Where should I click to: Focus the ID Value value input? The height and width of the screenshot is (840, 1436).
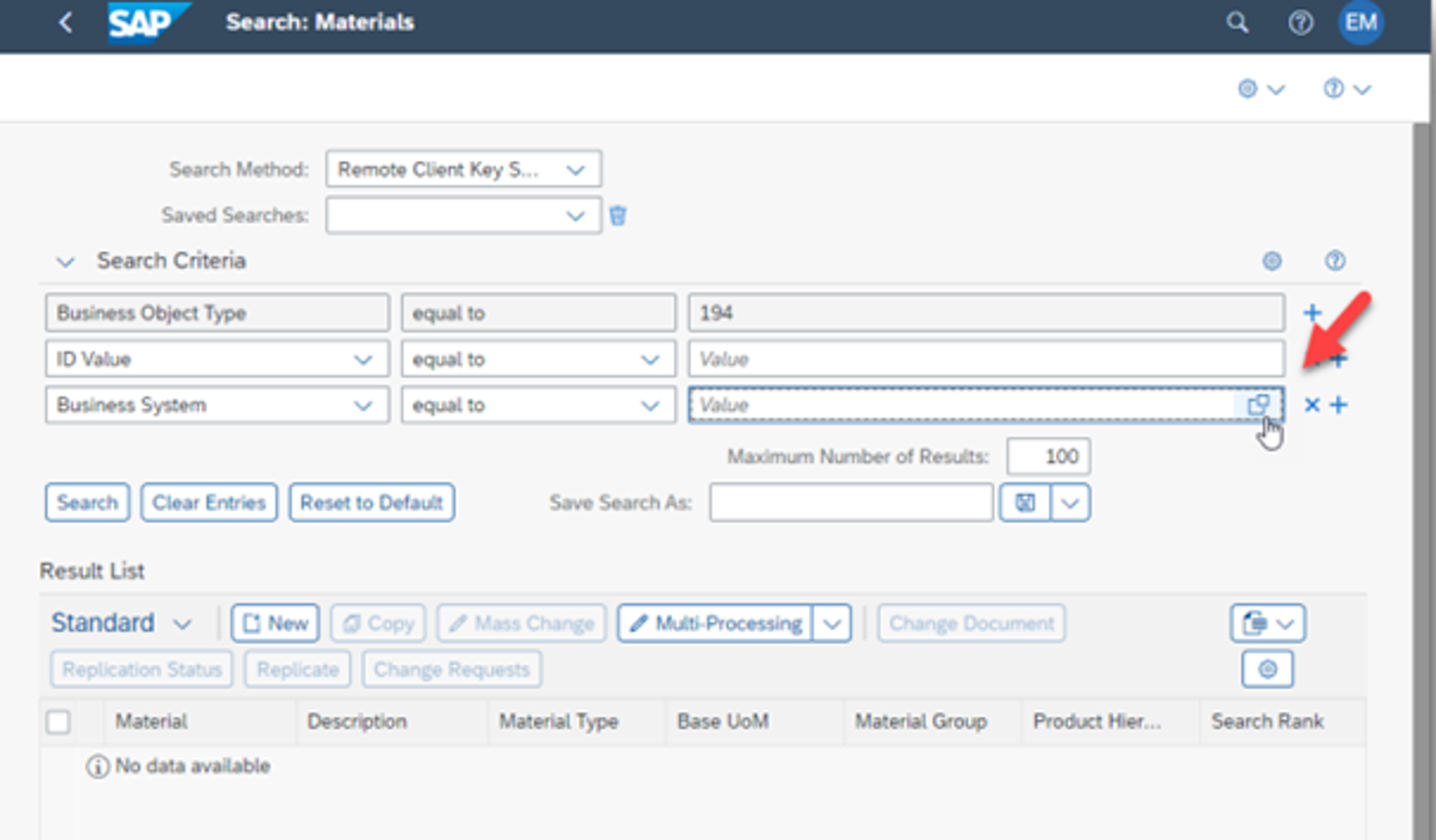pyautogui.click(x=987, y=359)
